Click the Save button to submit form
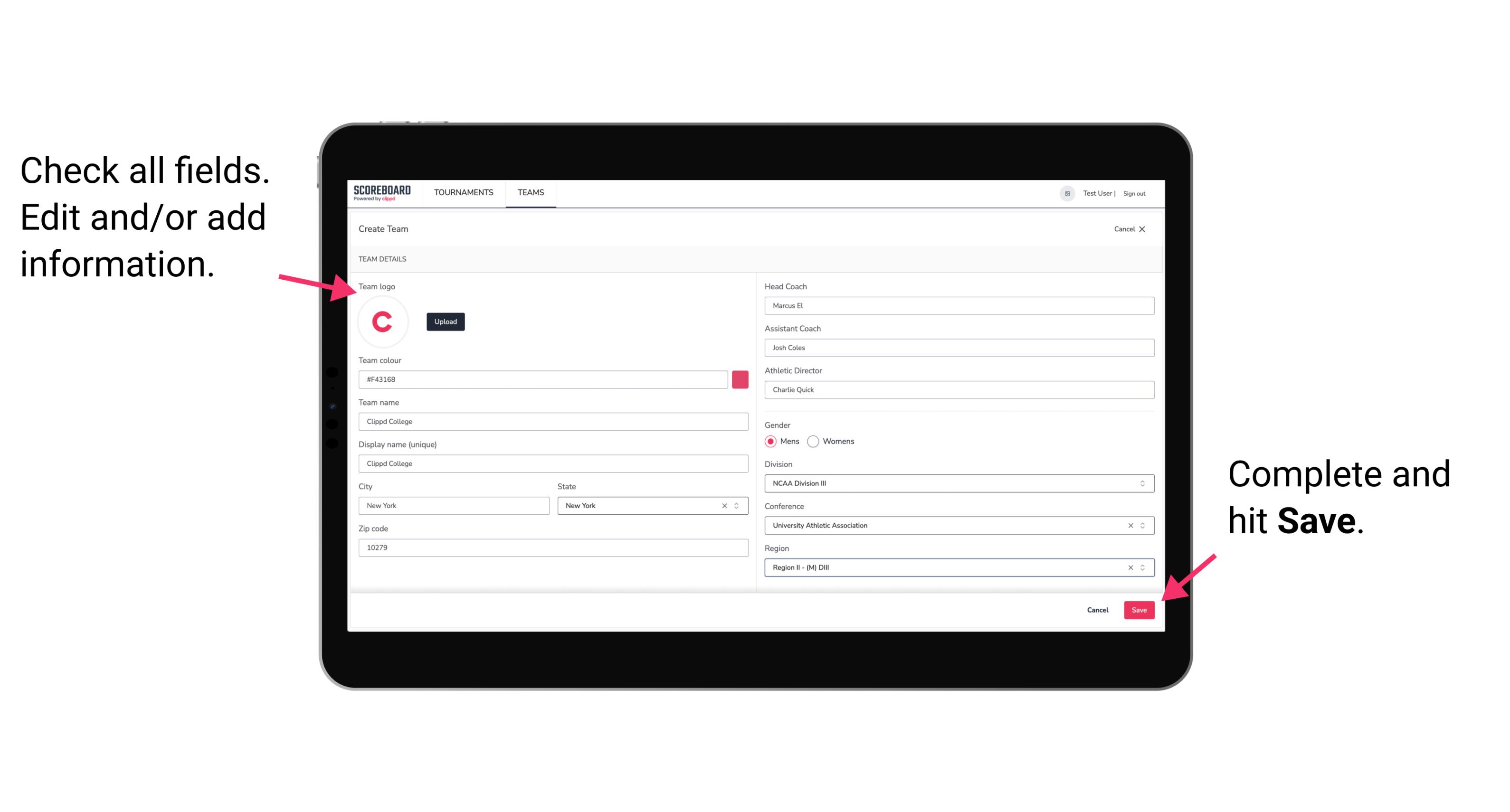Image resolution: width=1510 pixels, height=812 pixels. (x=1138, y=608)
